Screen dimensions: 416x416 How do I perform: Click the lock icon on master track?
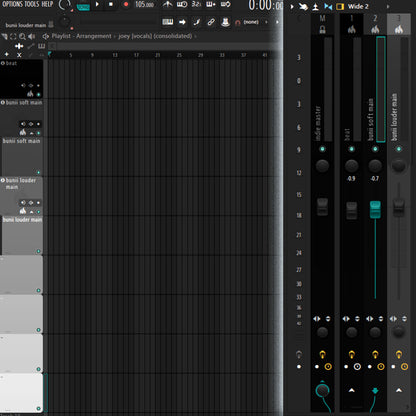[322, 29]
